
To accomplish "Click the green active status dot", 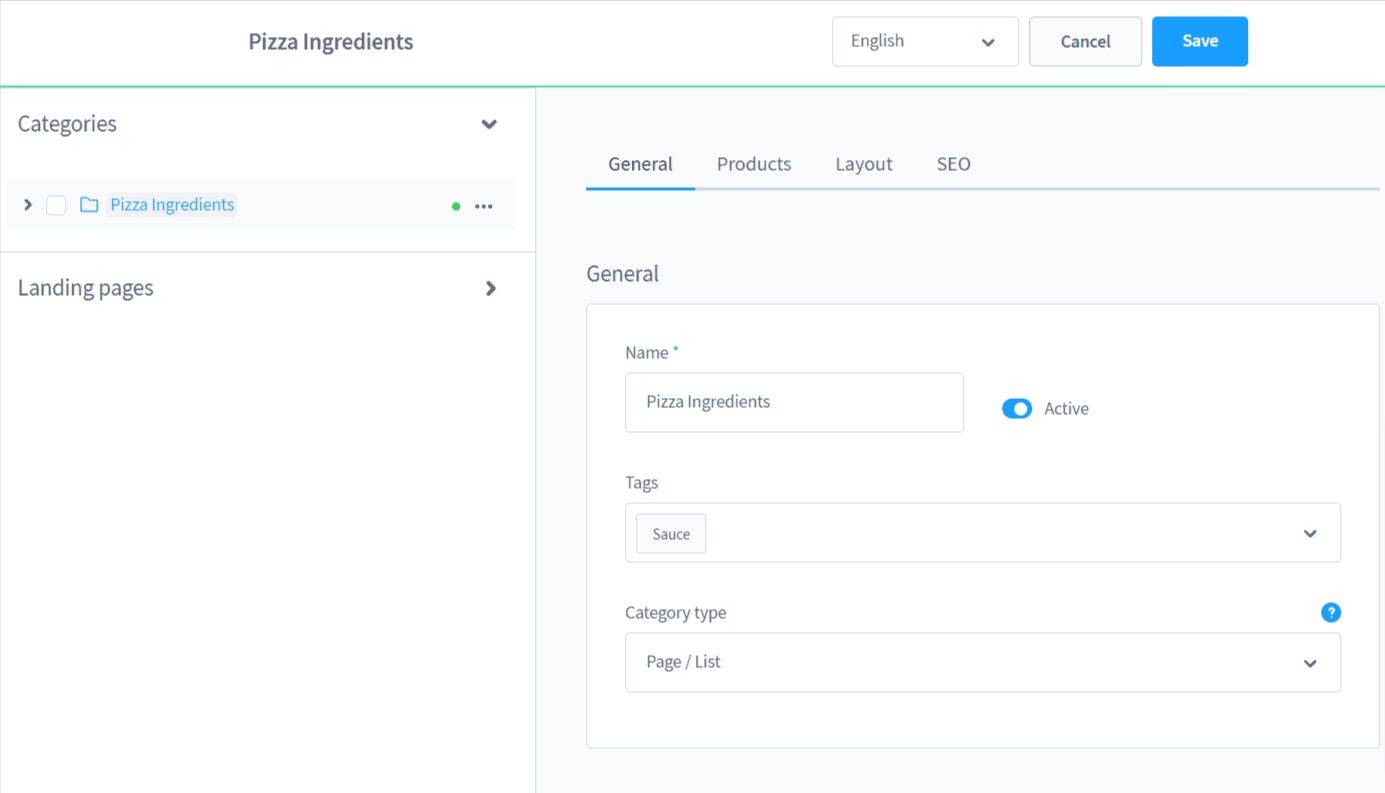I will point(456,205).
